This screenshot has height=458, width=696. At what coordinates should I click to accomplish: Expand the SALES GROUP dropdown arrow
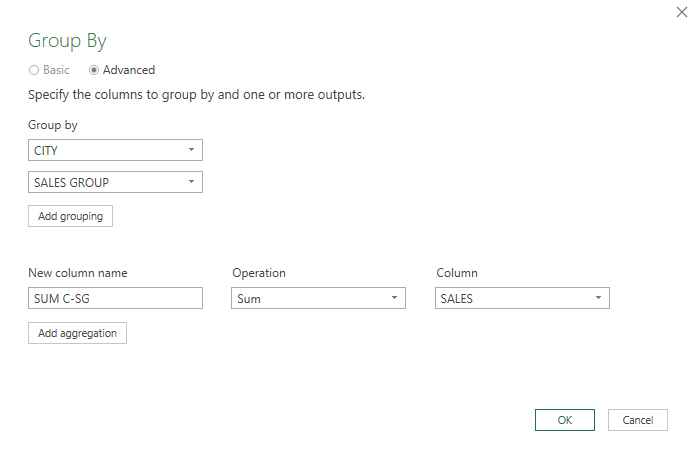click(x=191, y=182)
